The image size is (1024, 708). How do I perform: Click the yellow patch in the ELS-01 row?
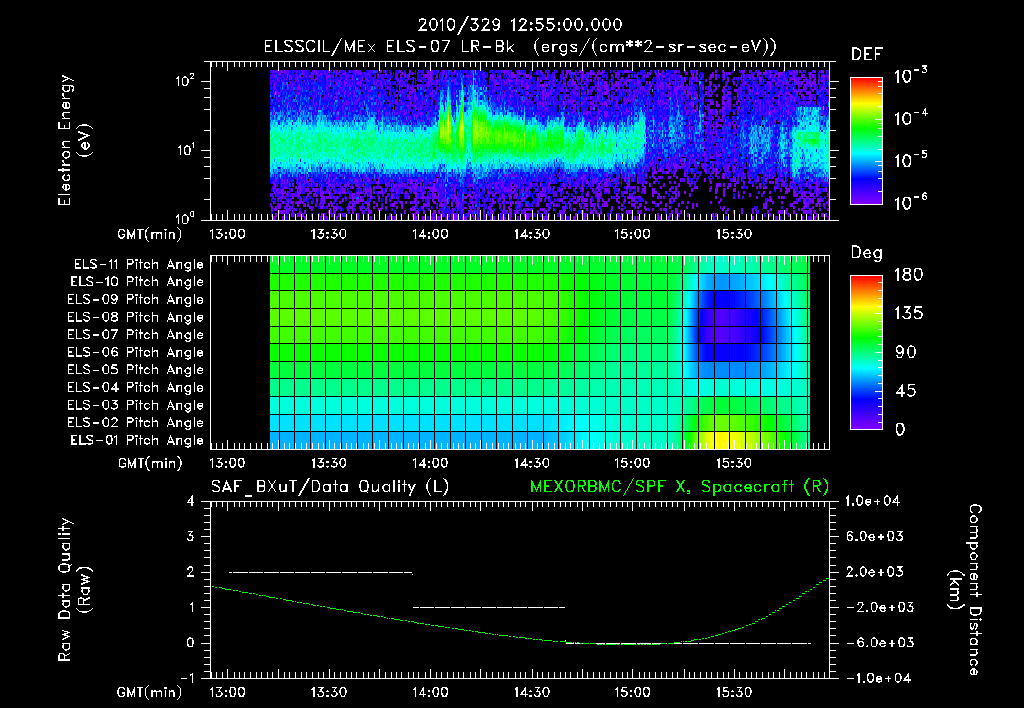[729, 439]
